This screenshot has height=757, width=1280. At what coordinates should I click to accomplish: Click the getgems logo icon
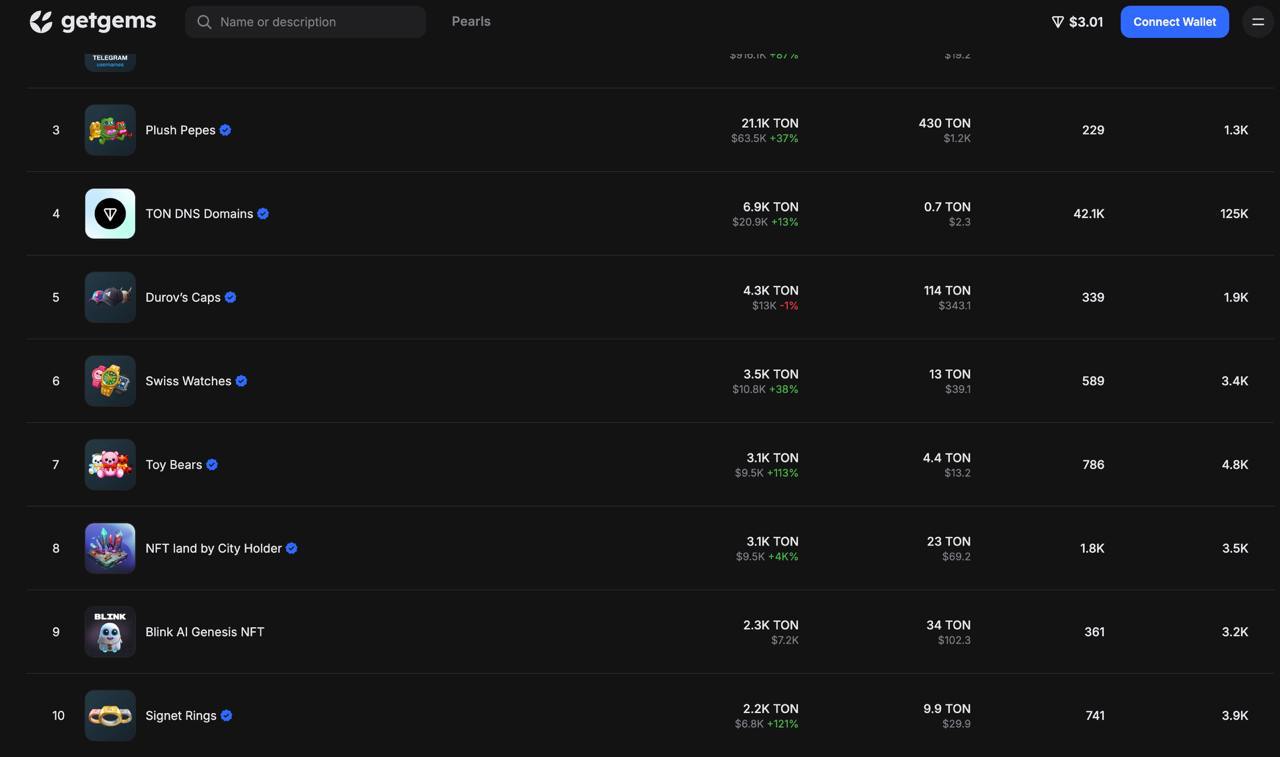coord(41,22)
